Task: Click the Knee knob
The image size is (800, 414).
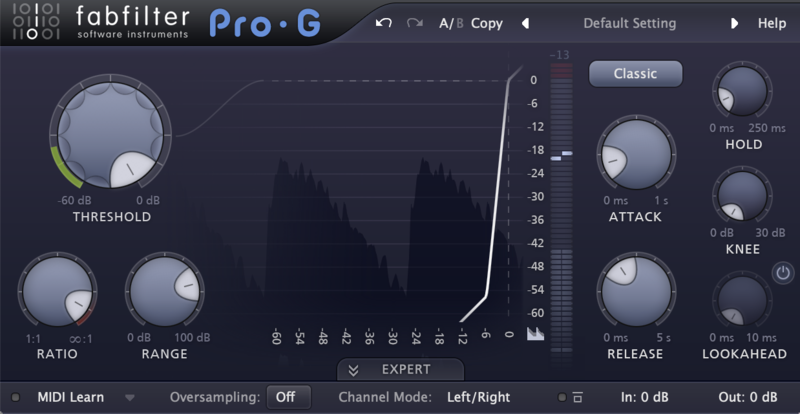Action: click(742, 196)
